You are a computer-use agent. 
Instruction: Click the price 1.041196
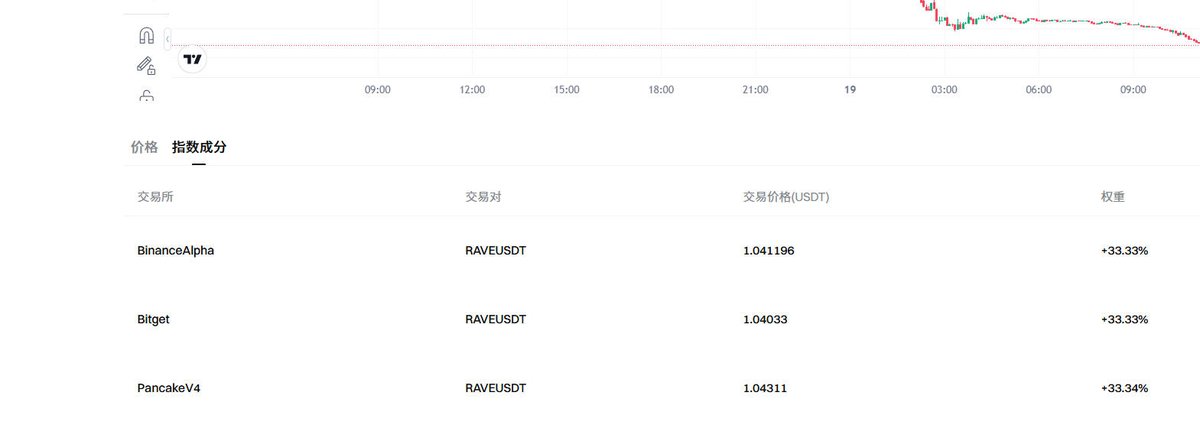[x=769, y=251]
